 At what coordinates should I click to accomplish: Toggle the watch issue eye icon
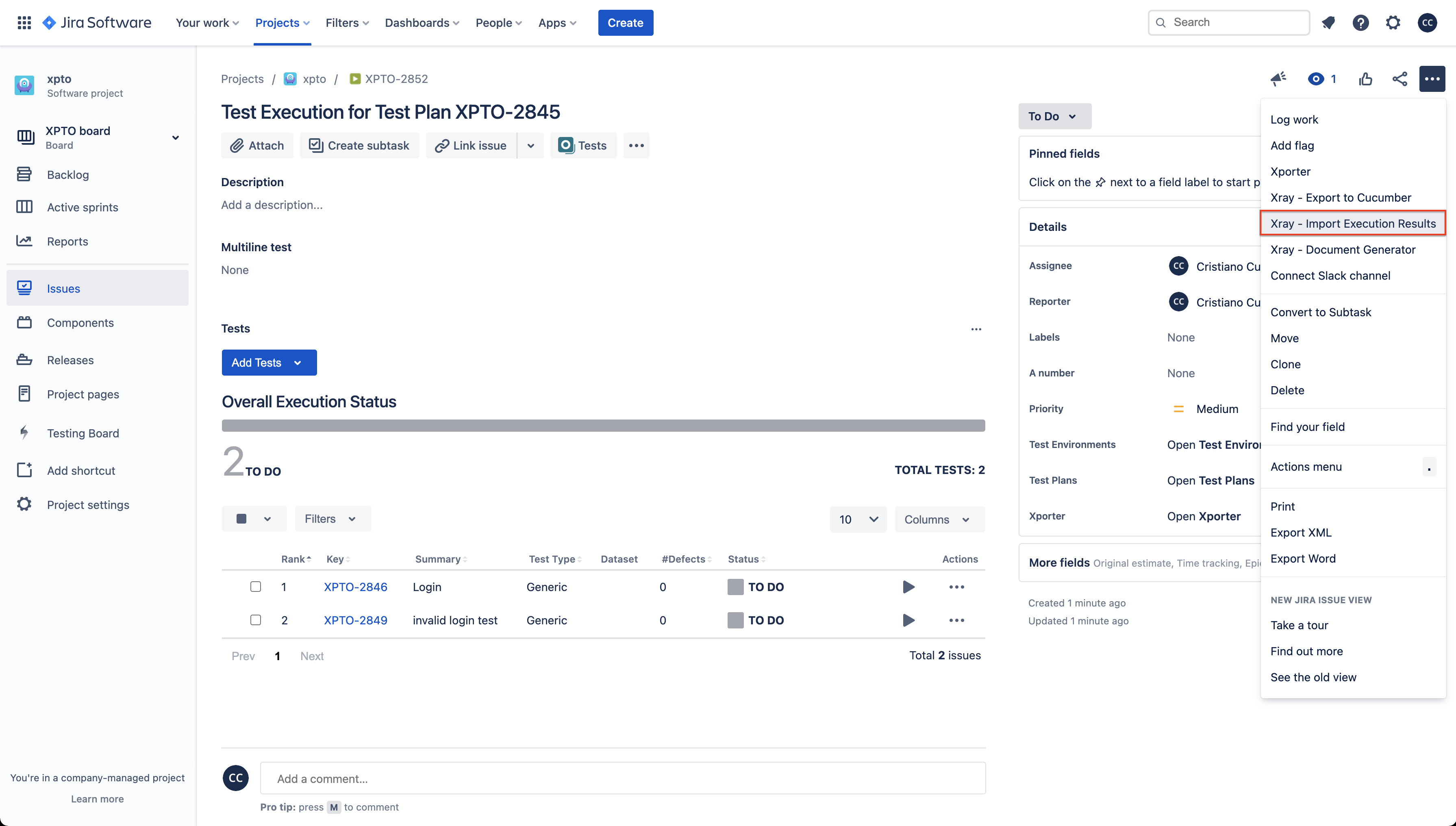click(1315, 79)
